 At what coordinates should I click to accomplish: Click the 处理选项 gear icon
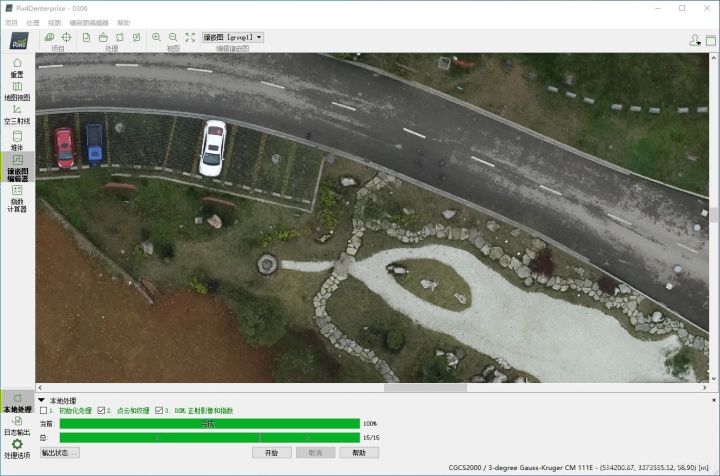tap(17, 446)
